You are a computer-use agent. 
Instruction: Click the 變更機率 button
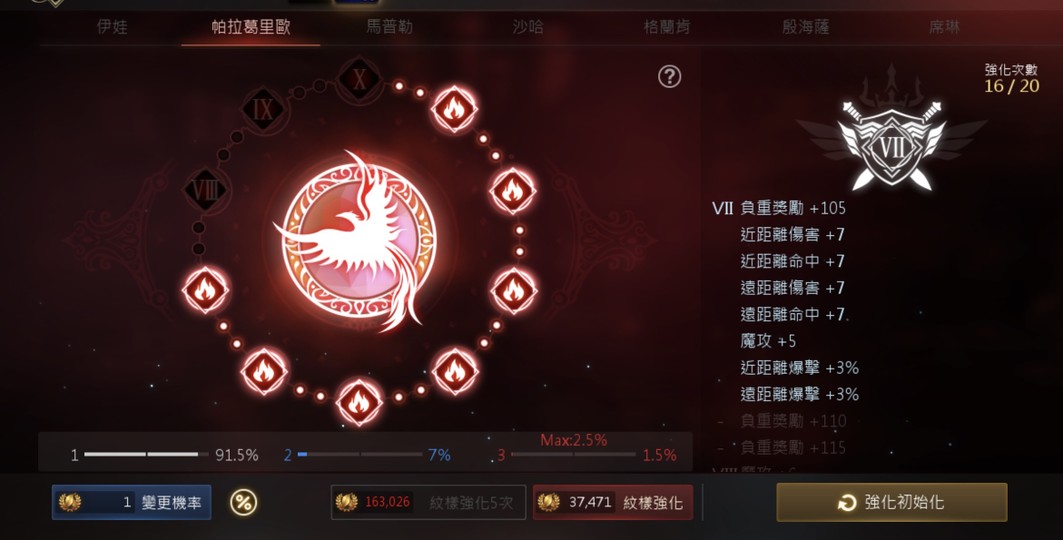click(132, 502)
